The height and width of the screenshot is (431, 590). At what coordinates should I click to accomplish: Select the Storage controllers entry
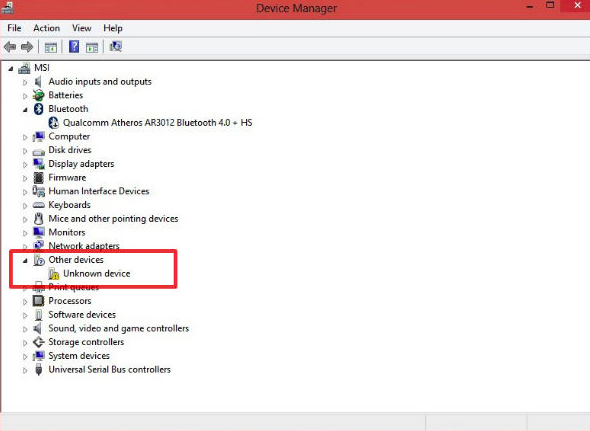[x=86, y=342]
